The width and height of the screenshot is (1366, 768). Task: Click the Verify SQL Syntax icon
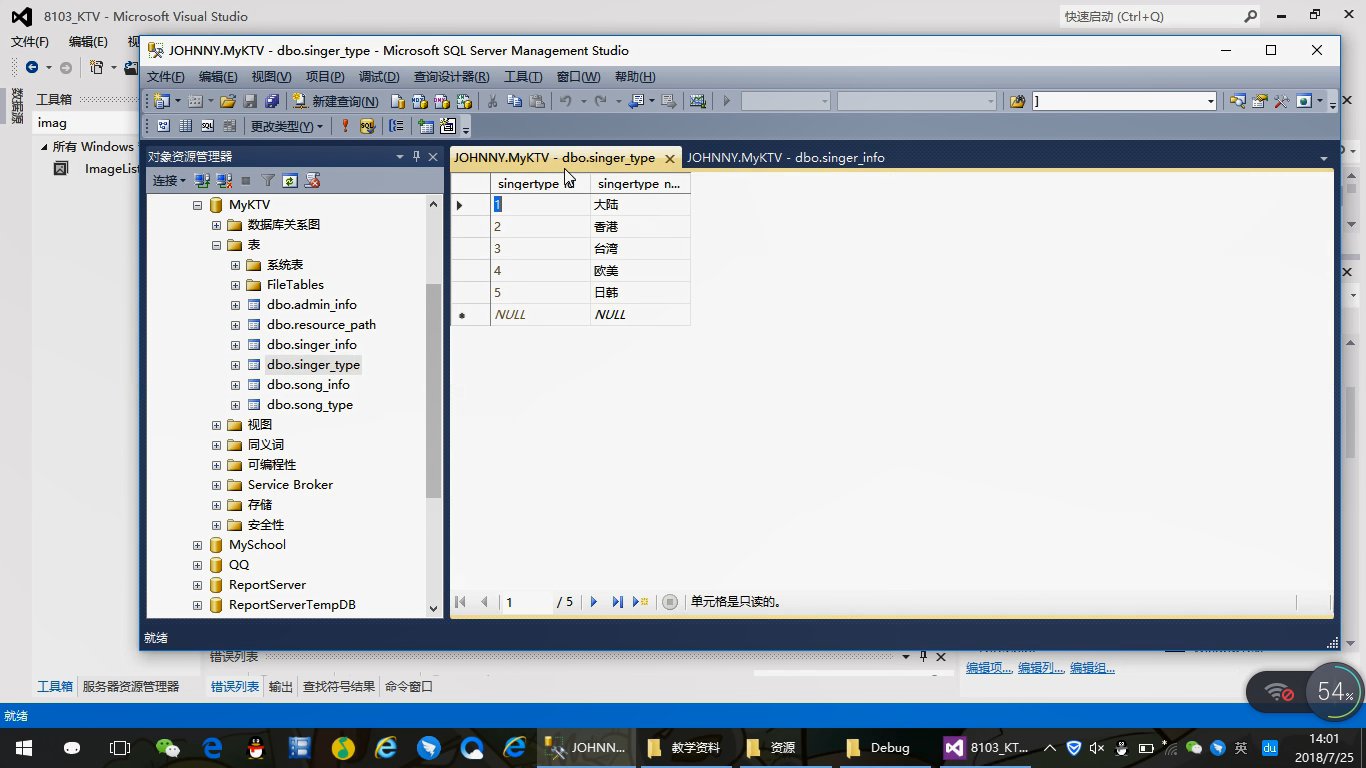[x=367, y=126]
